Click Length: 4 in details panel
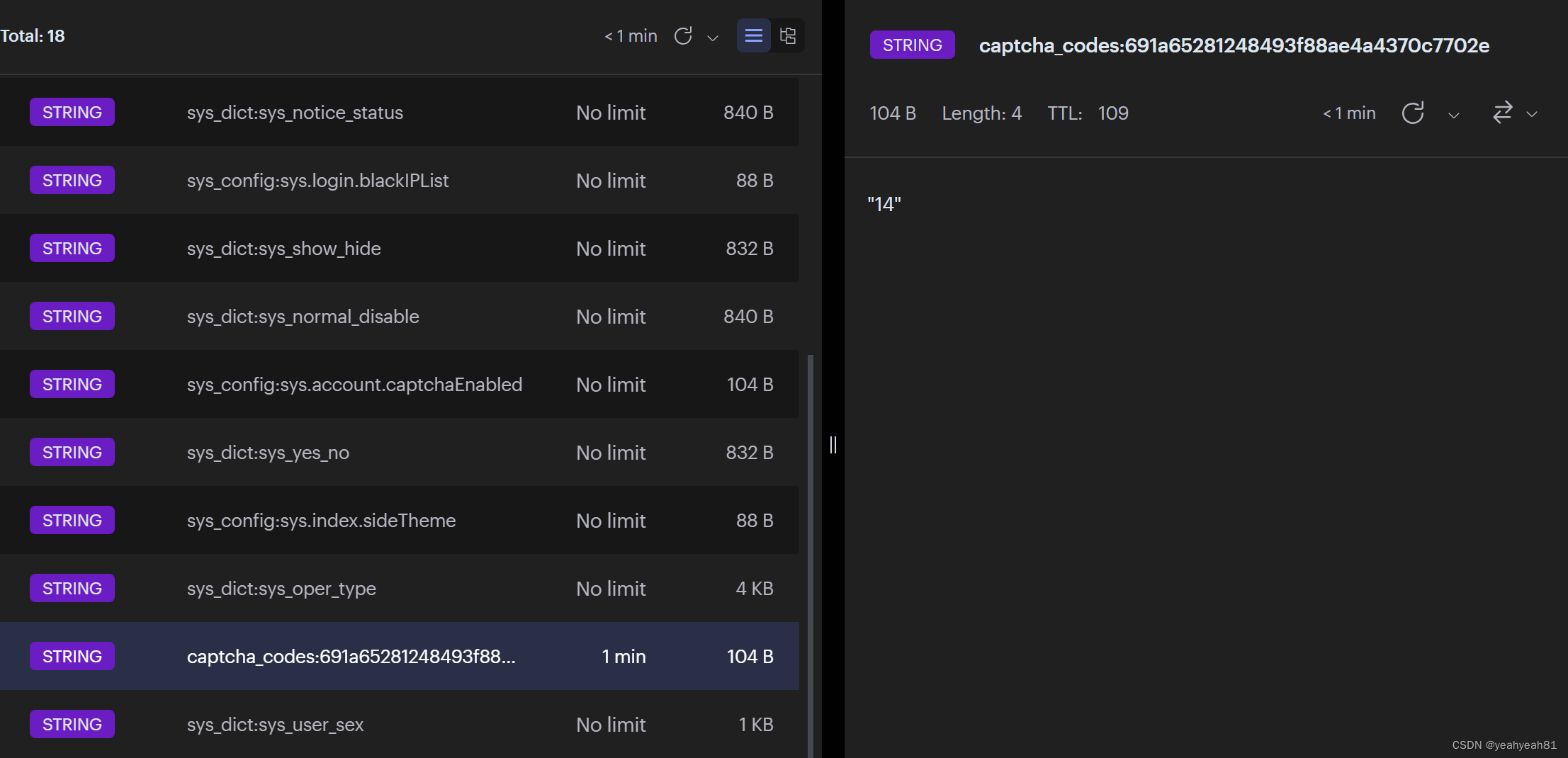Image resolution: width=1568 pixels, height=758 pixels. pyautogui.click(x=982, y=113)
